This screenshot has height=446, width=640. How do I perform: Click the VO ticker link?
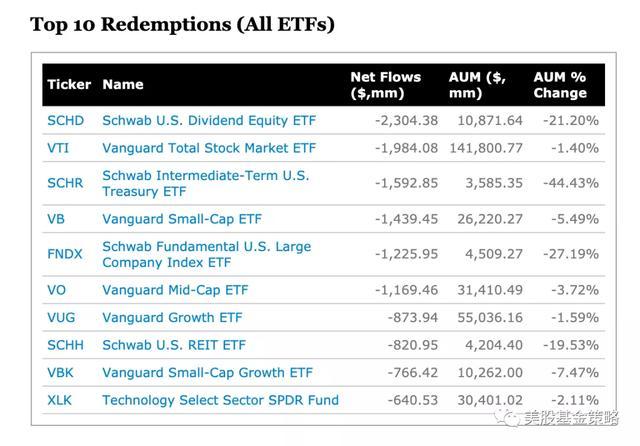(x=57, y=290)
